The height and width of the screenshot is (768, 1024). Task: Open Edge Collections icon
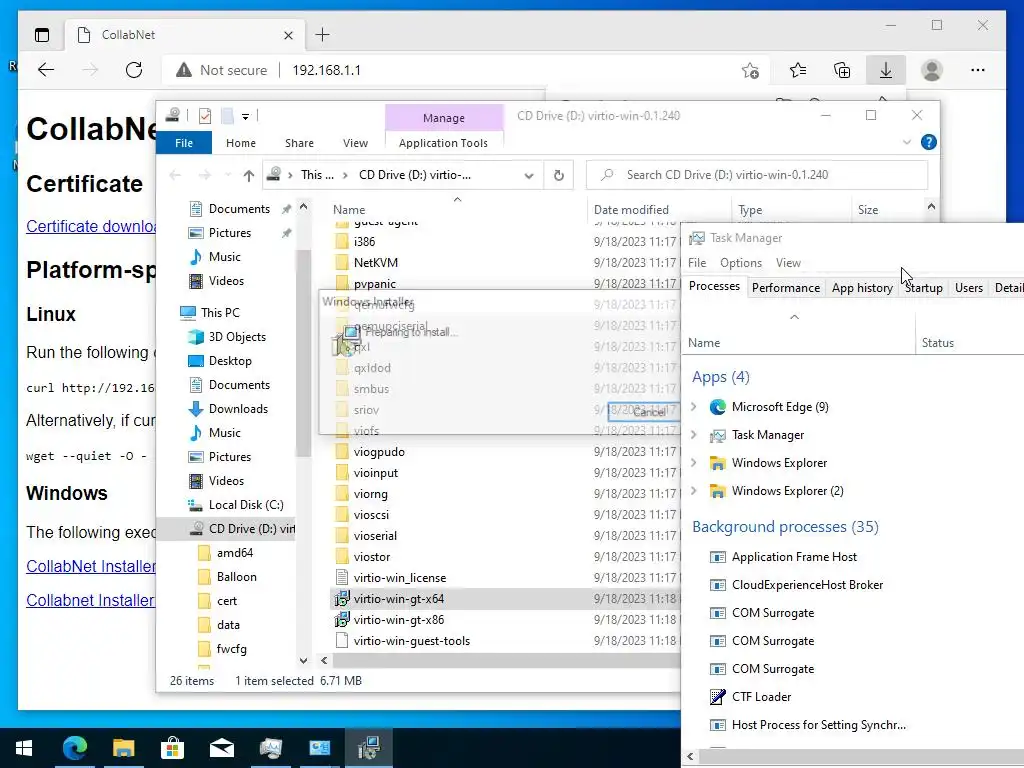click(842, 70)
